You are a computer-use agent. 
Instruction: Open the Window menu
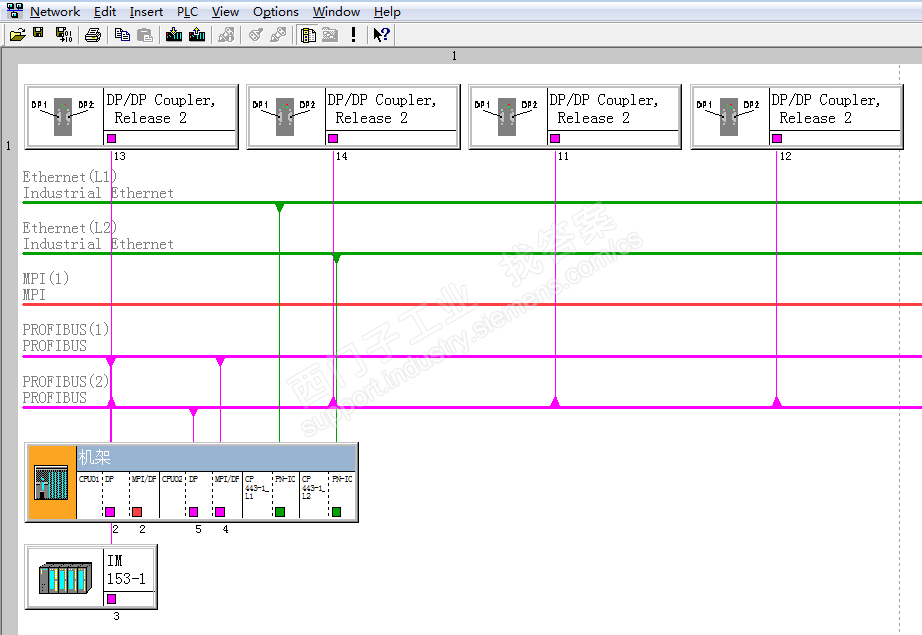336,12
